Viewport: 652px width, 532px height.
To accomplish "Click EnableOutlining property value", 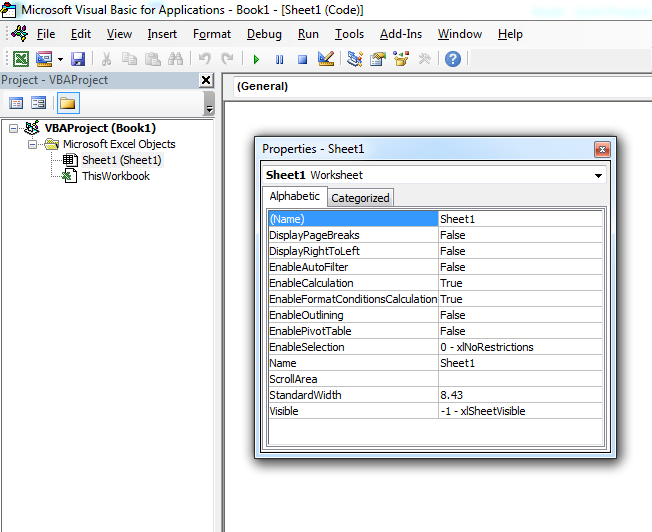I will pyautogui.click(x=520, y=315).
